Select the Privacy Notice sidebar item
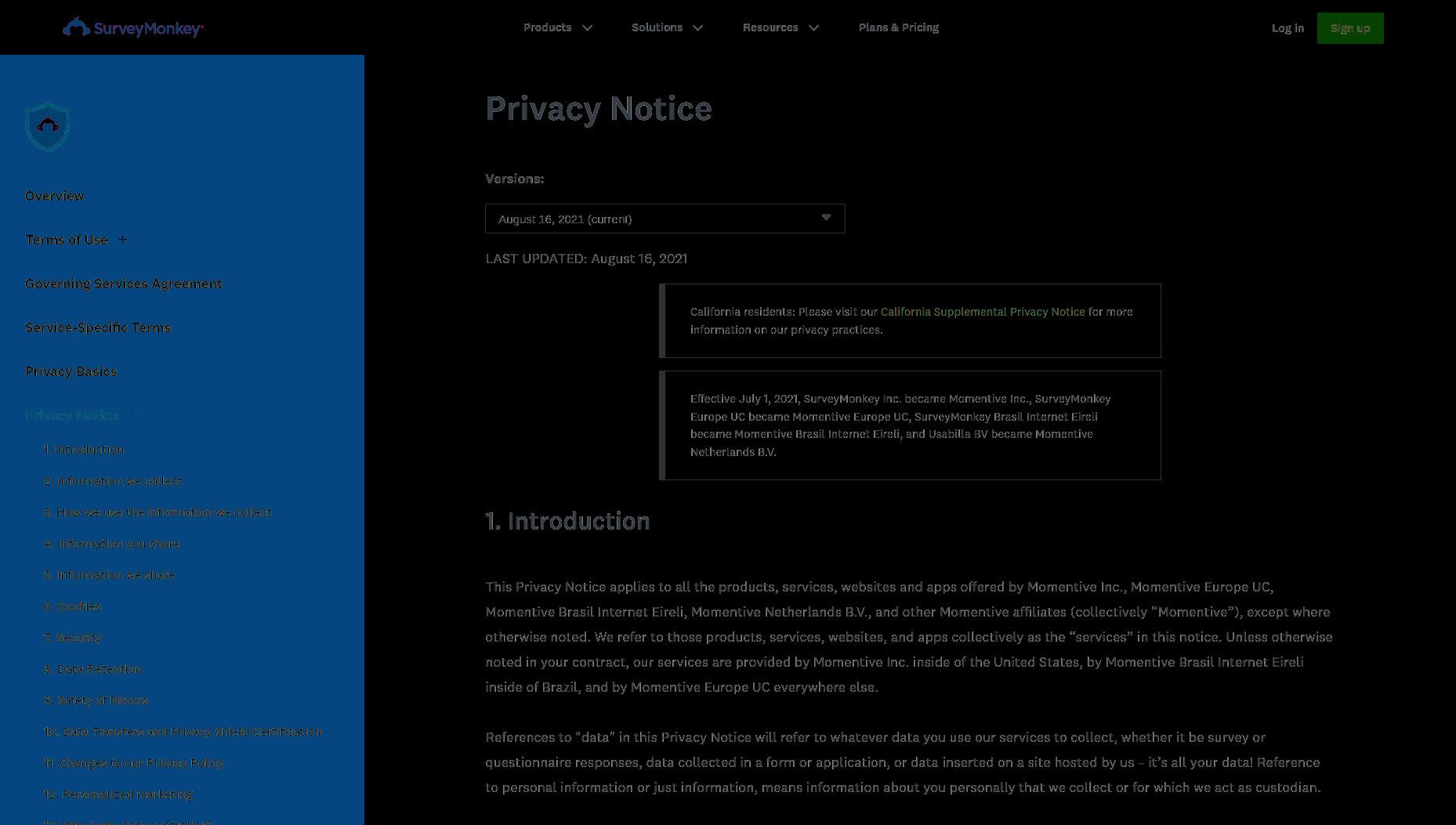This screenshot has height=825, width=1456. [x=71, y=415]
